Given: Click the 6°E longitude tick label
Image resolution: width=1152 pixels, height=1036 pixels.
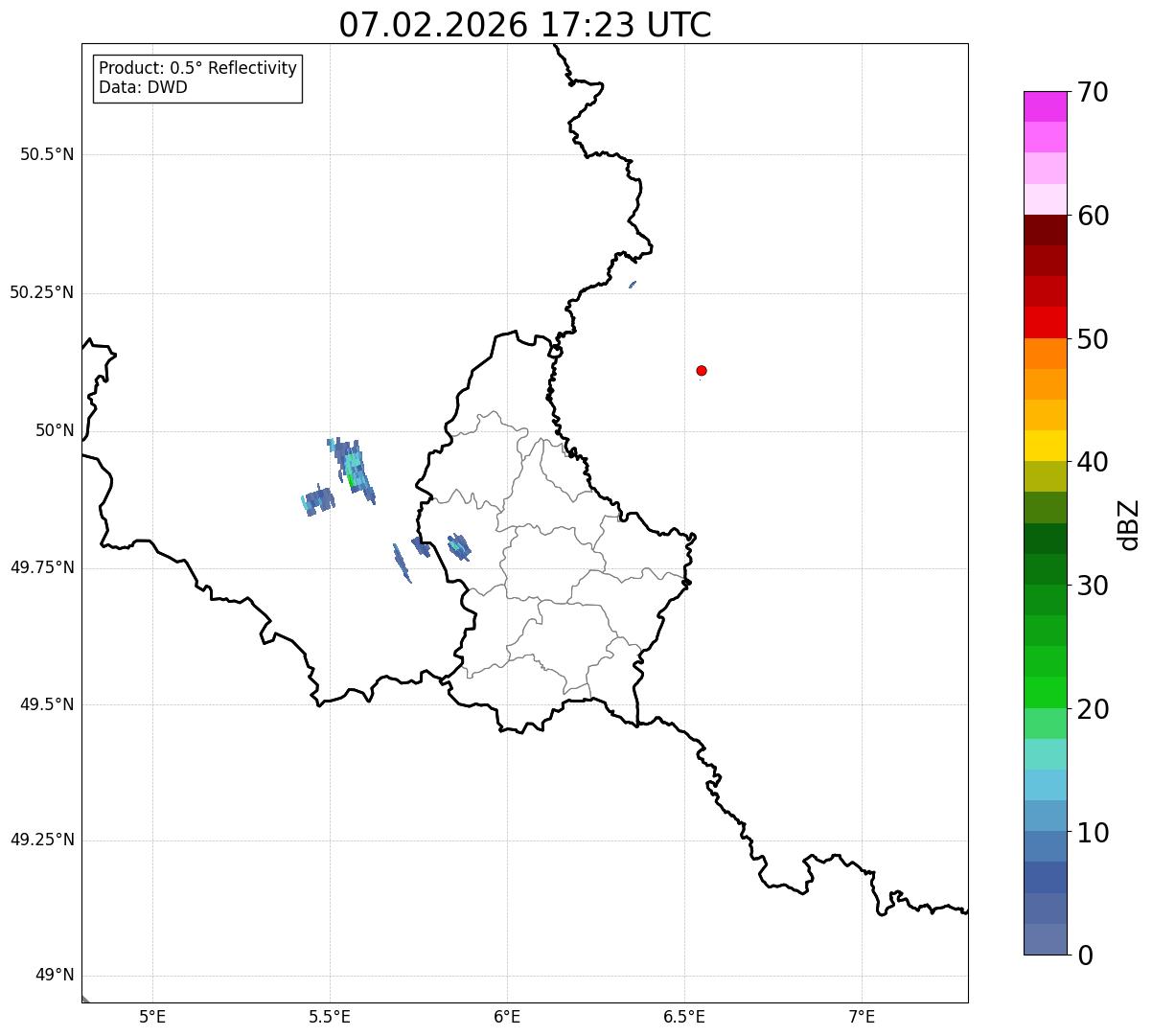Looking at the screenshot, I should click(507, 1016).
